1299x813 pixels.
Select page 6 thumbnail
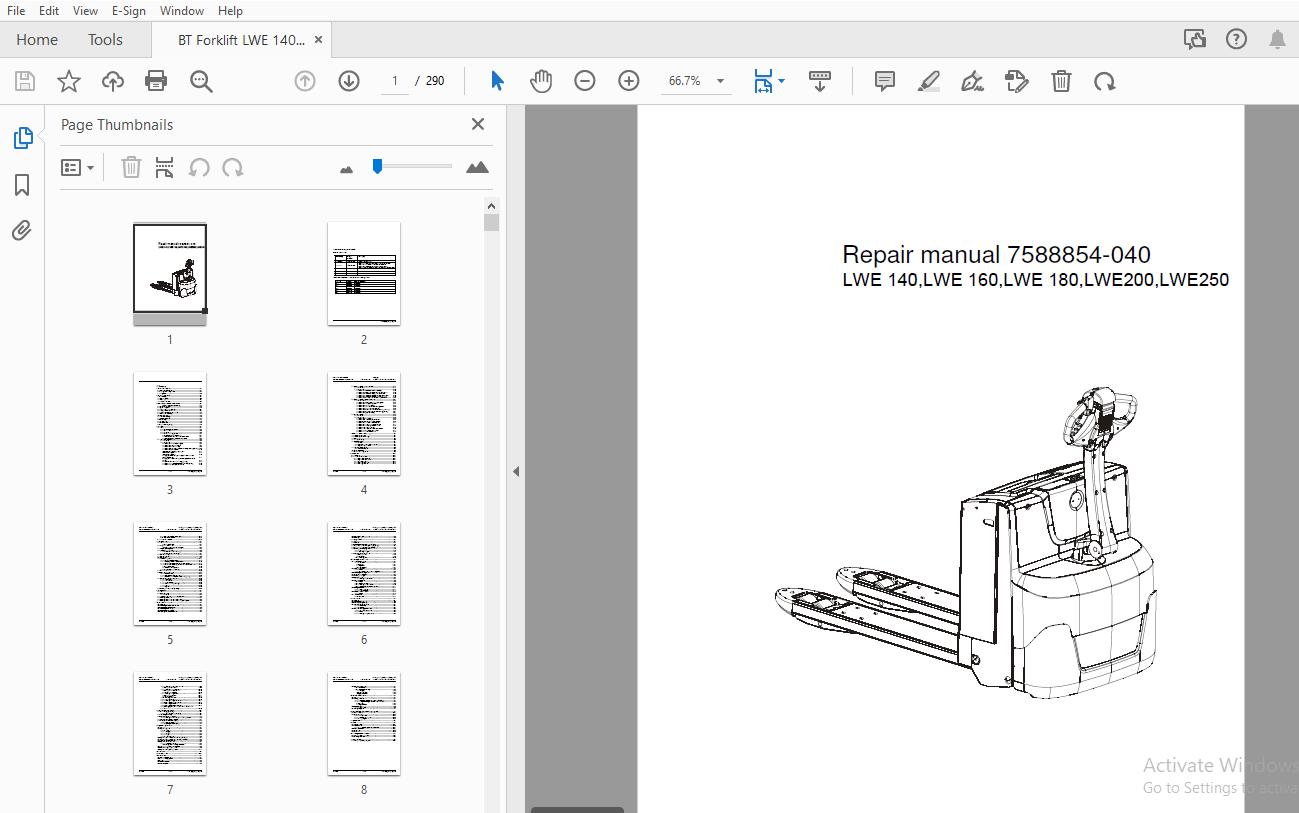click(364, 573)
